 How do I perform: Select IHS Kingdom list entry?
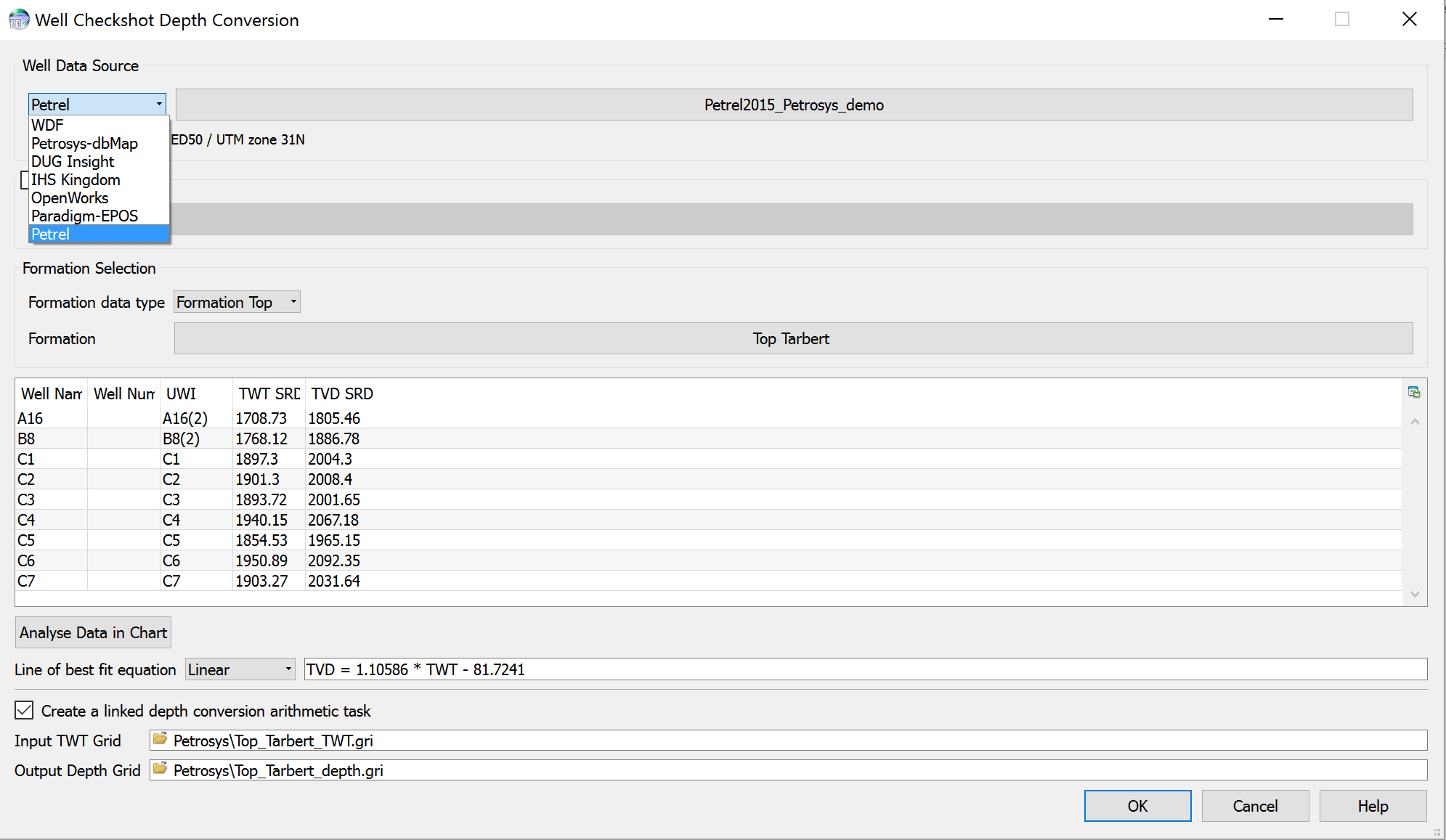coord(77,179)
